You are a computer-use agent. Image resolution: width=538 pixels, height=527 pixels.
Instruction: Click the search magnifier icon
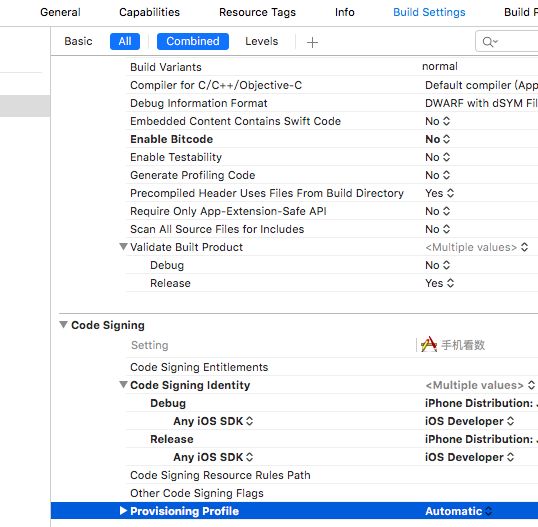(489, 42)
